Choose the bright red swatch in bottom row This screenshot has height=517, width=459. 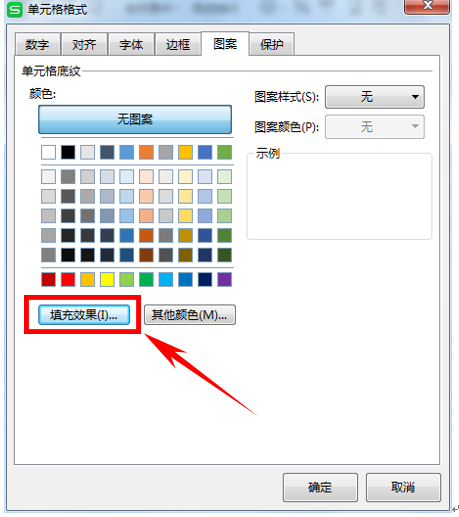click(x=68, y=279)
